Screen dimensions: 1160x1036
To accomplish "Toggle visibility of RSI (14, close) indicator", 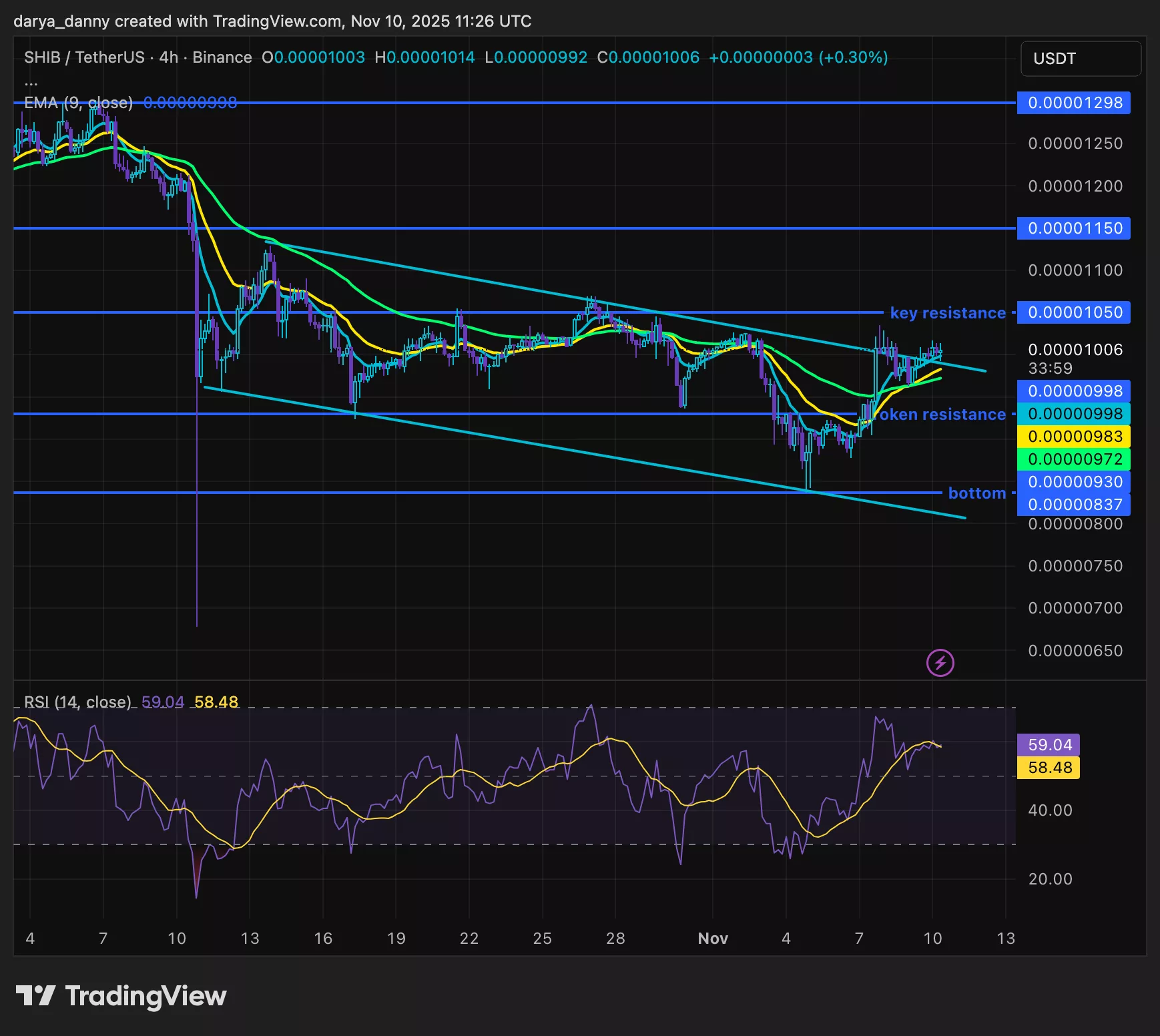I will click(77, 702).
